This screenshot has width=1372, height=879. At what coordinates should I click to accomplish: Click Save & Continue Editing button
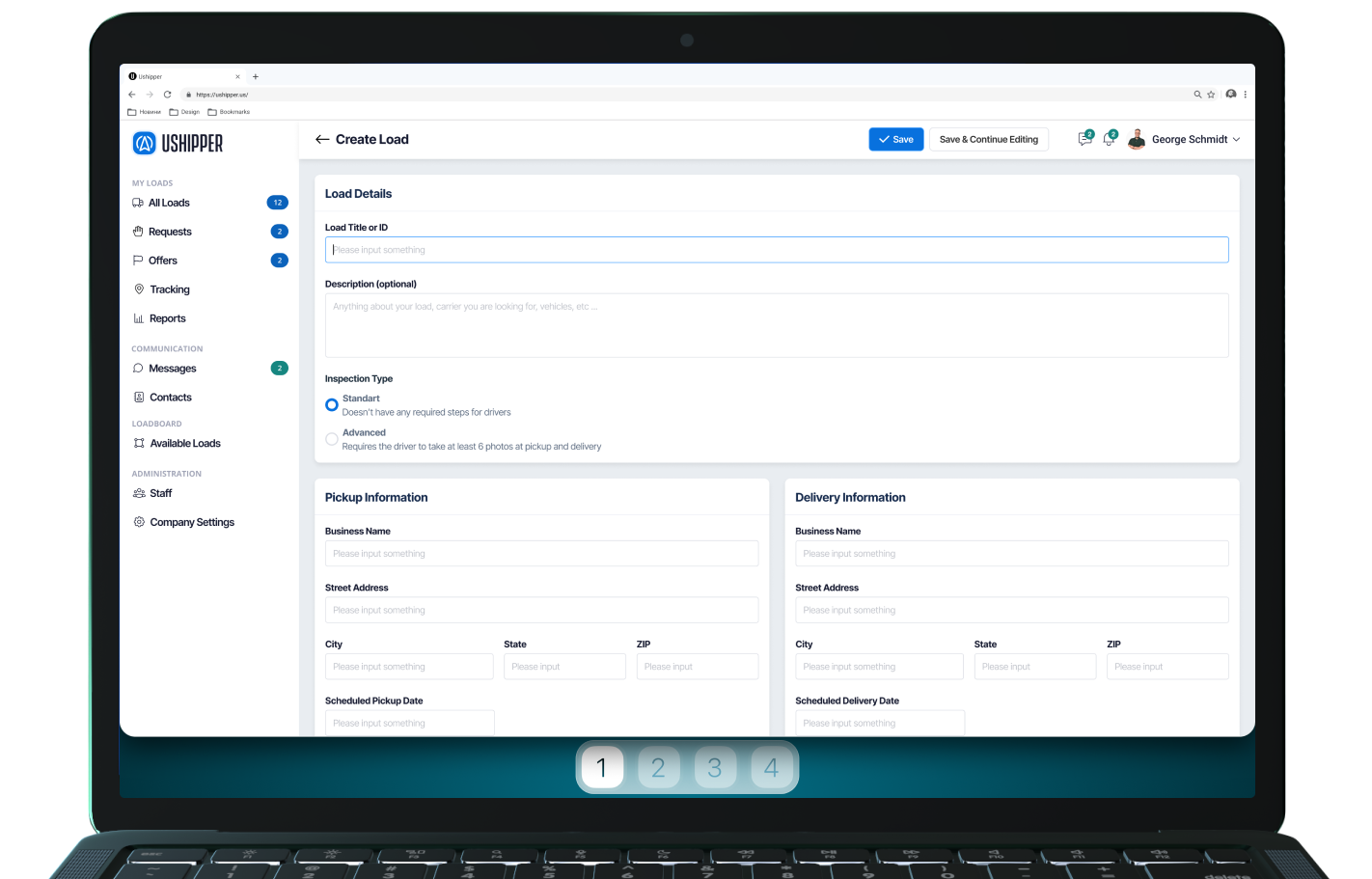[x=988, y=140]
